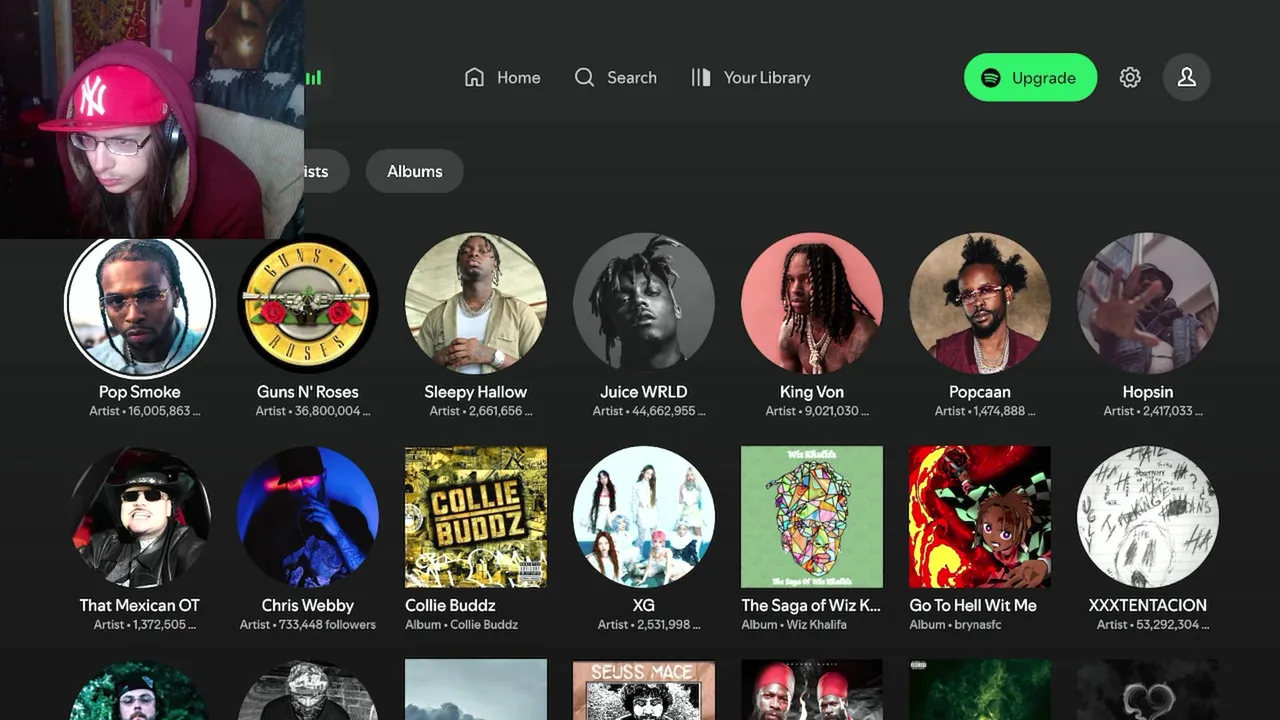Open King Von artist picture
This screenshot has height=720, width=1280.
coord(812,304)
